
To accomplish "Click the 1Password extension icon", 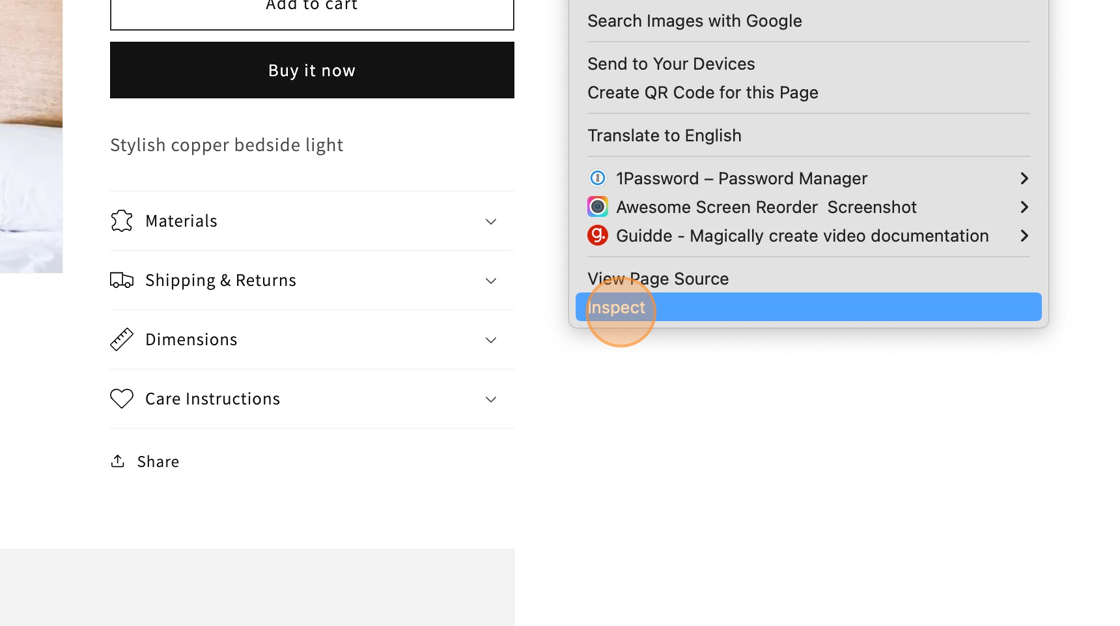I will pos(597,178).
